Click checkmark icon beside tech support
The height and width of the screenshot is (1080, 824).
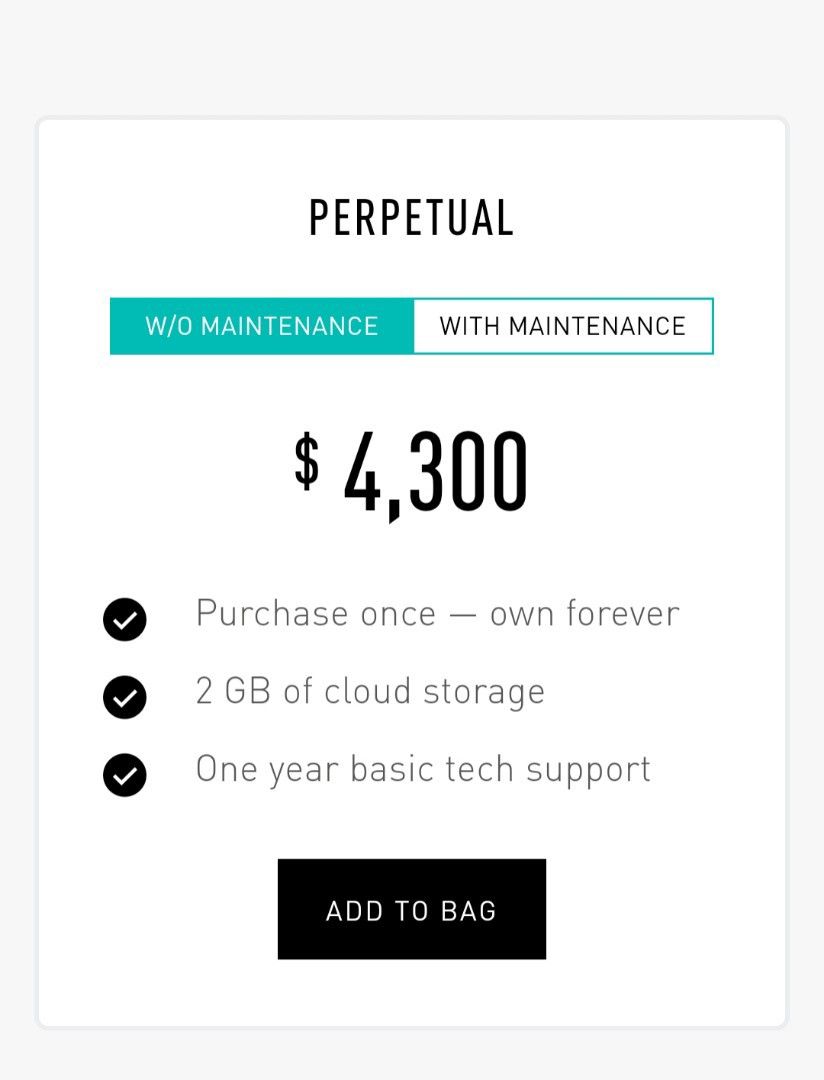[x=125, y=775]
